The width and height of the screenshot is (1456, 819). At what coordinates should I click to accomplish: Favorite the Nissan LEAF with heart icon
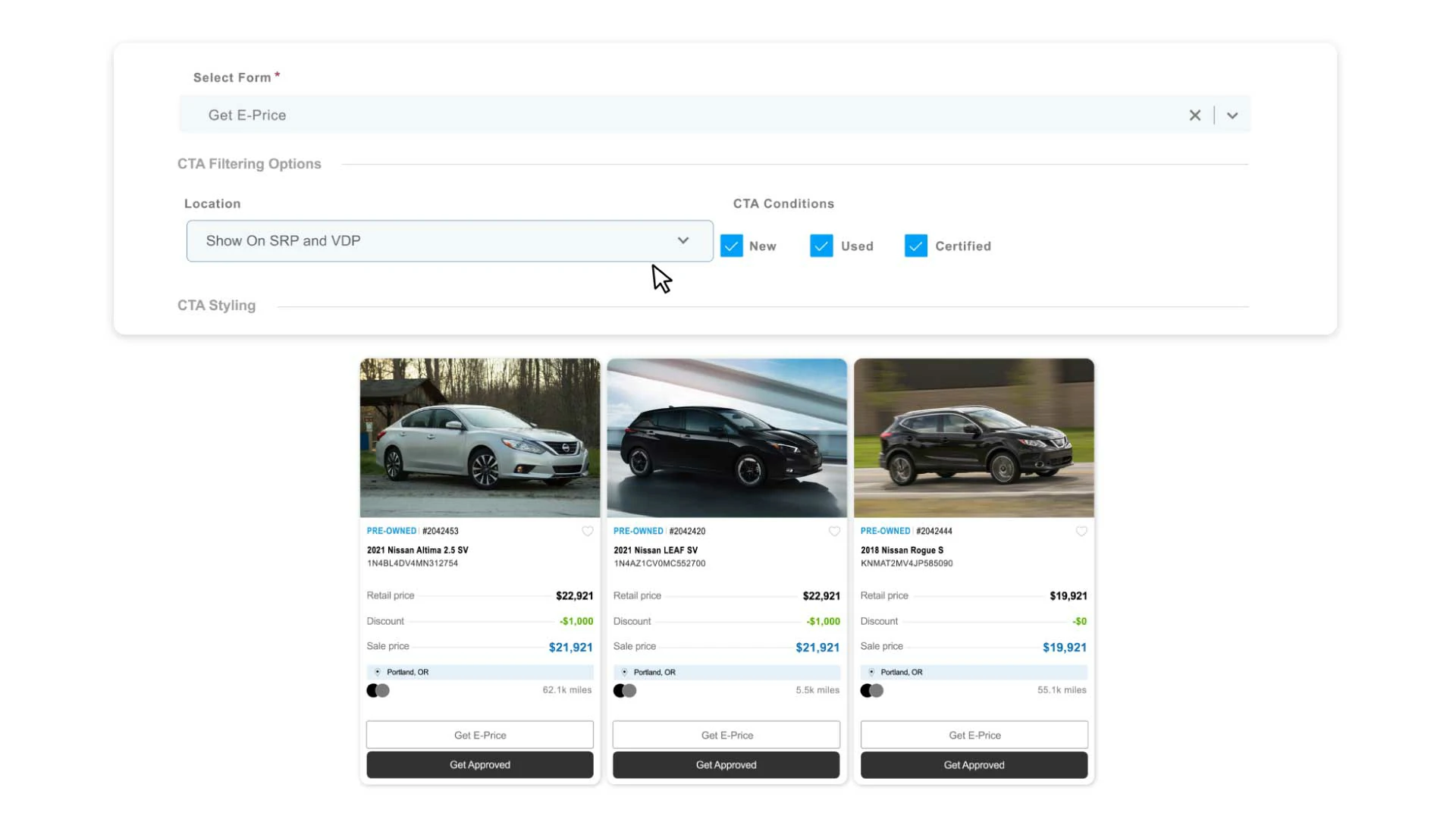(x=834, y=532)
